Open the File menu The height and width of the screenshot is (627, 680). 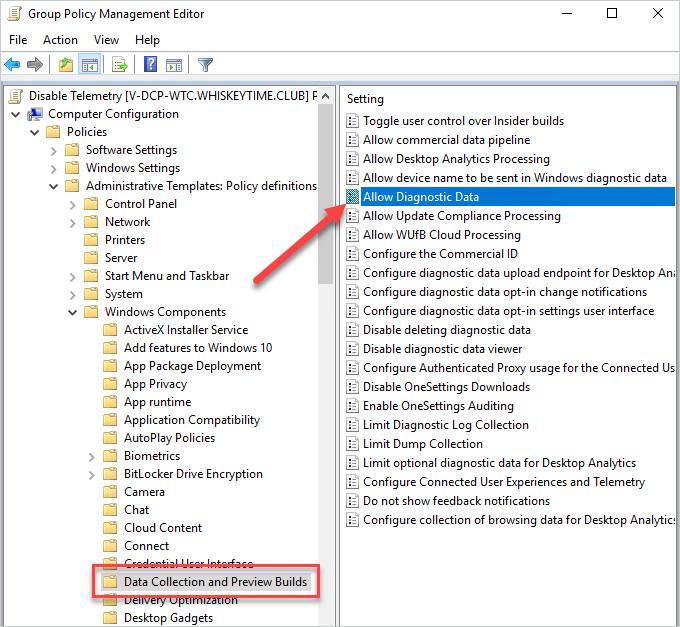click(18, 40)
